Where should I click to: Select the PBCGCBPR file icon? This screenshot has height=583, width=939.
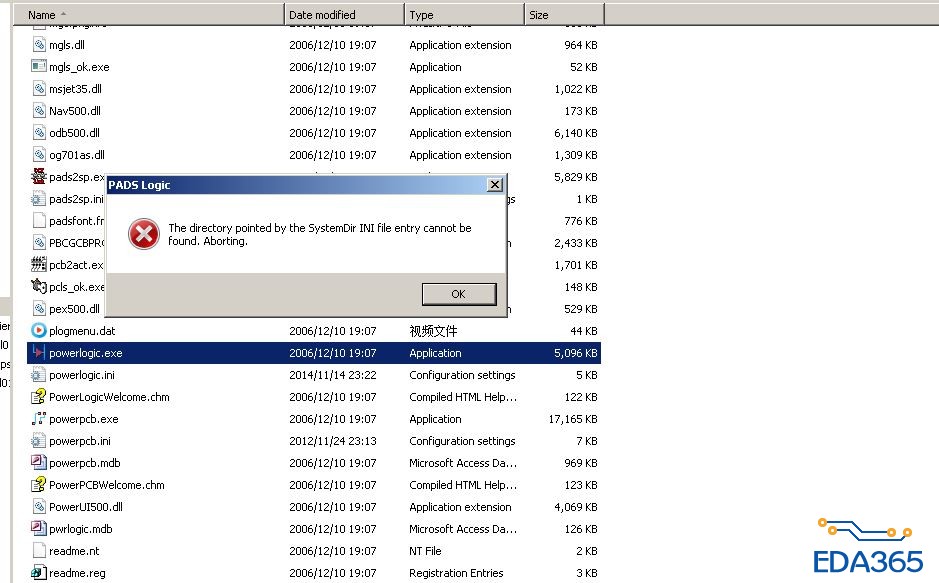click(39, 242)
